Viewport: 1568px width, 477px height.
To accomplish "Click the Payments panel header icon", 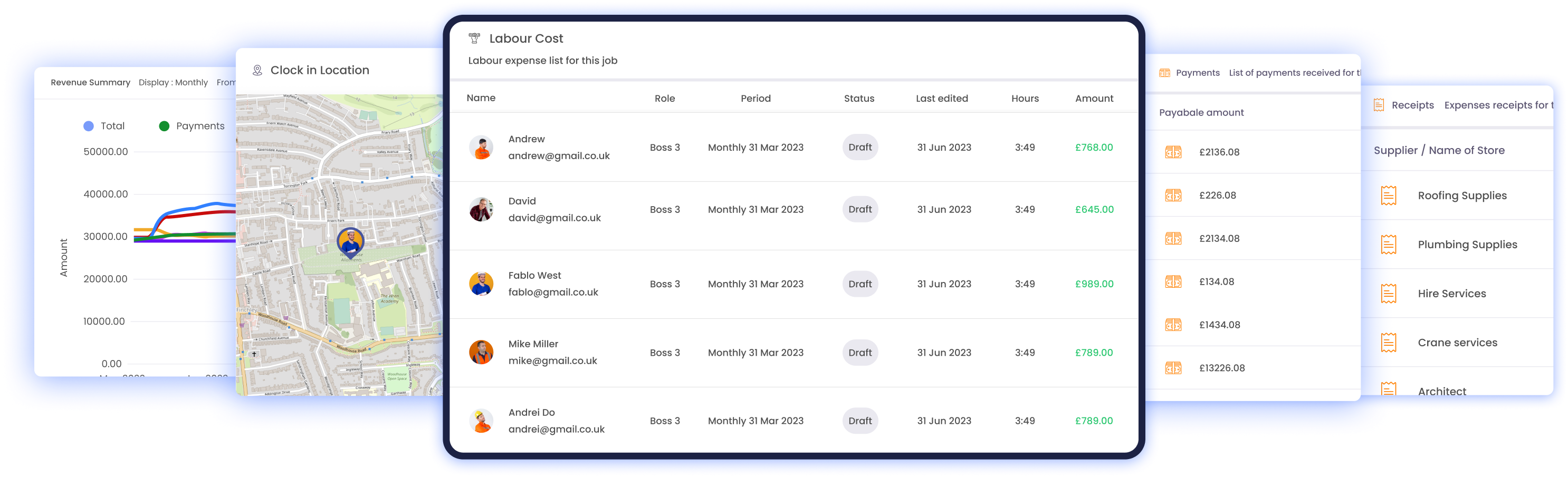I will (1164, 73).
